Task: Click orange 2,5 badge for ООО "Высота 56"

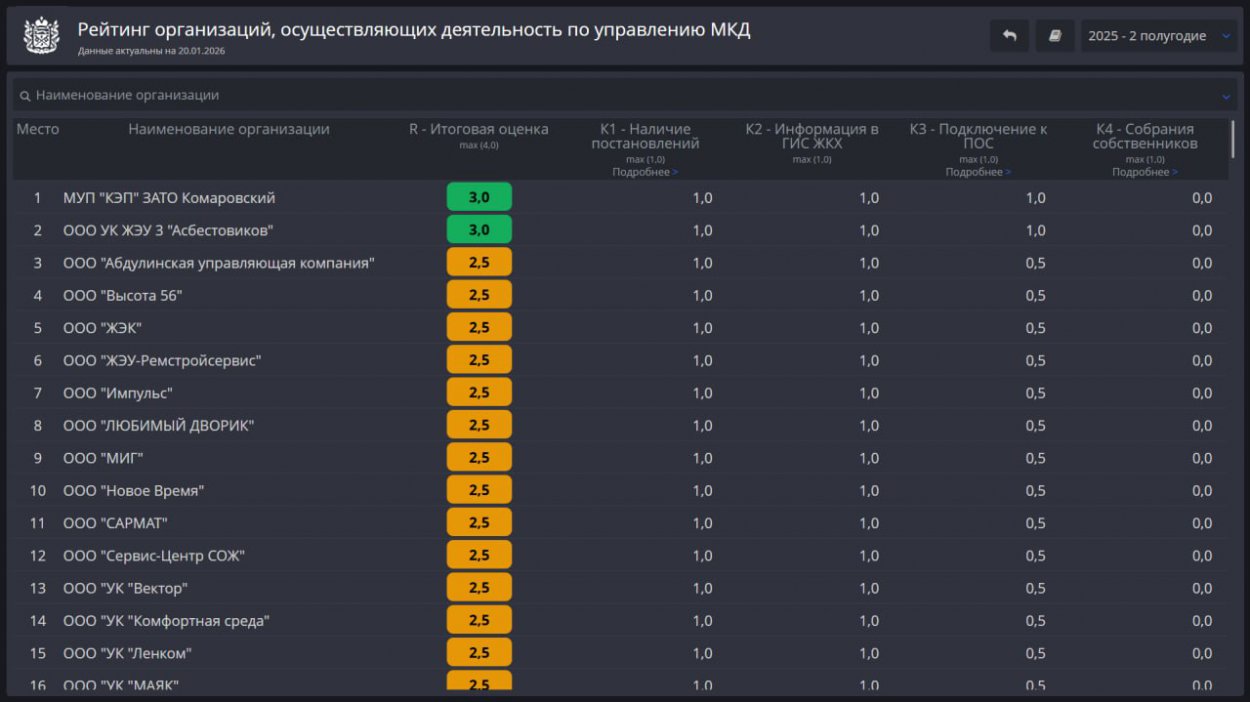Action: tap(479, 295)
